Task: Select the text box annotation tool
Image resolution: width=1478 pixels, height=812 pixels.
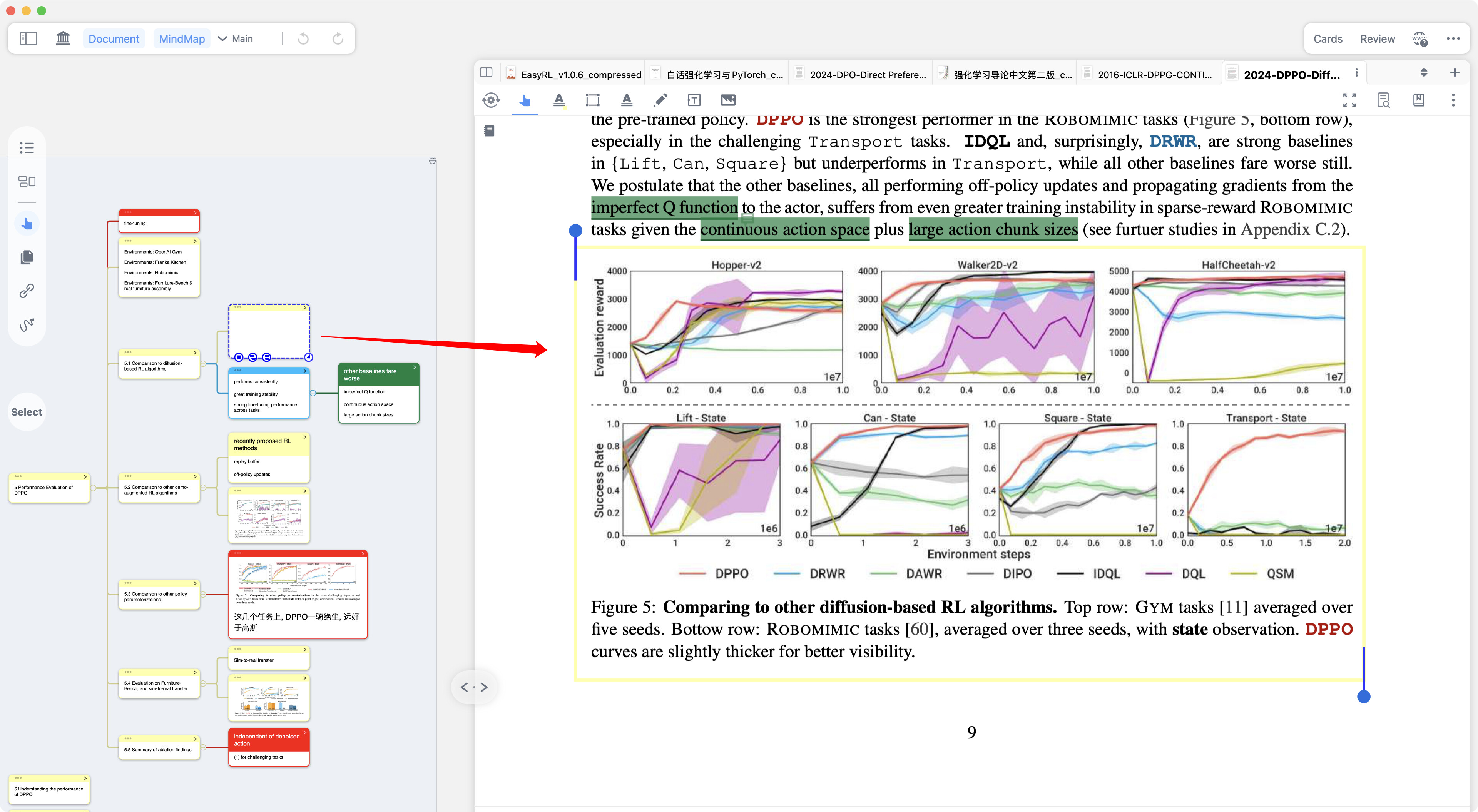Action: pos(694,100)
